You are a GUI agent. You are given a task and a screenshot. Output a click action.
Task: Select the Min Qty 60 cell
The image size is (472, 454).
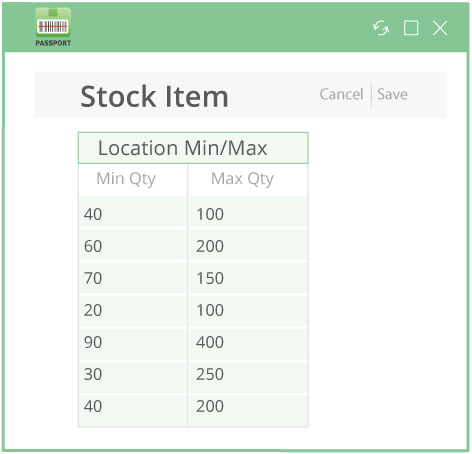click(x=132, y=246)
